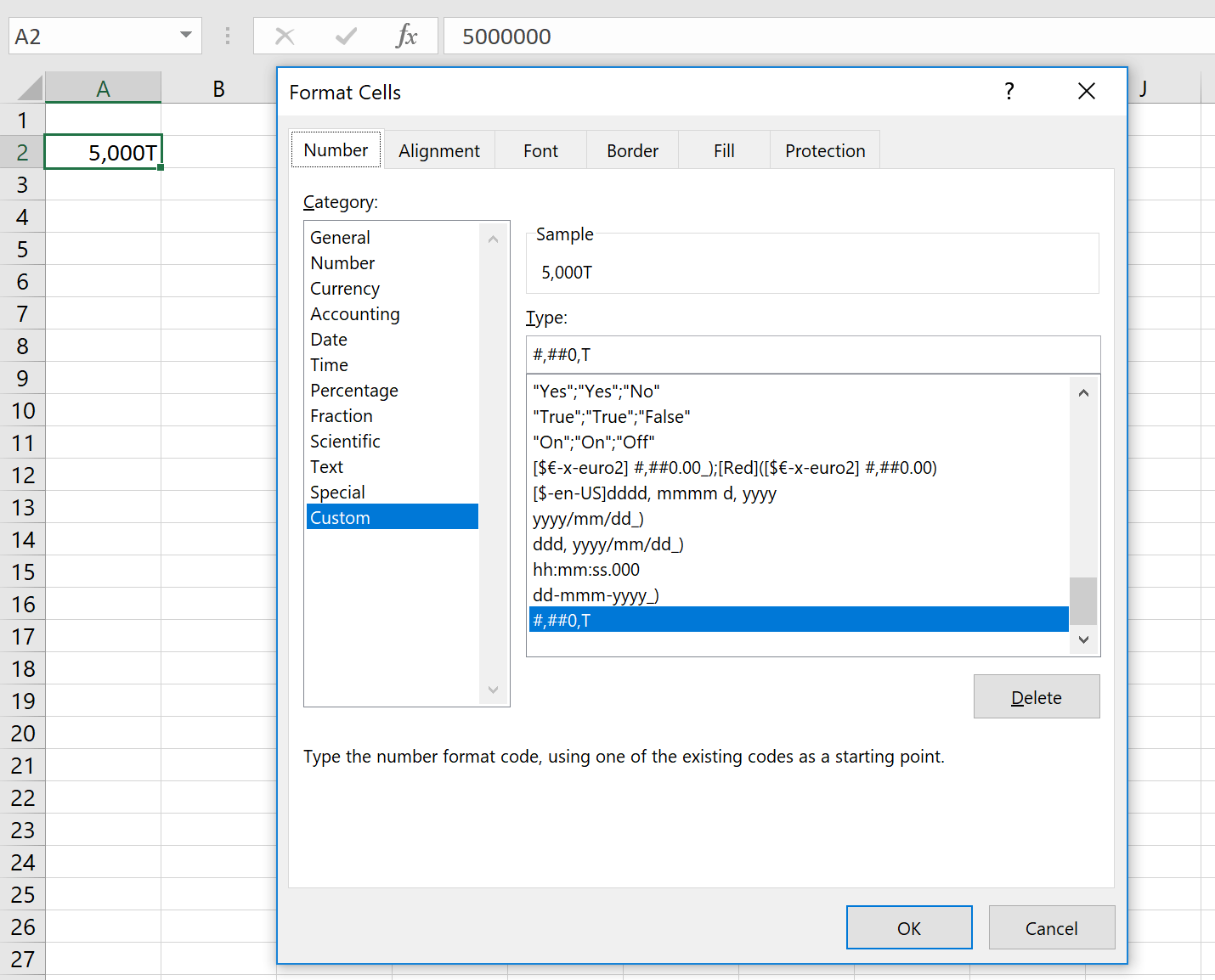The image size is (1215, 980).
Task: Open the Name Box dropdown arrow
Action: (185, 36)
